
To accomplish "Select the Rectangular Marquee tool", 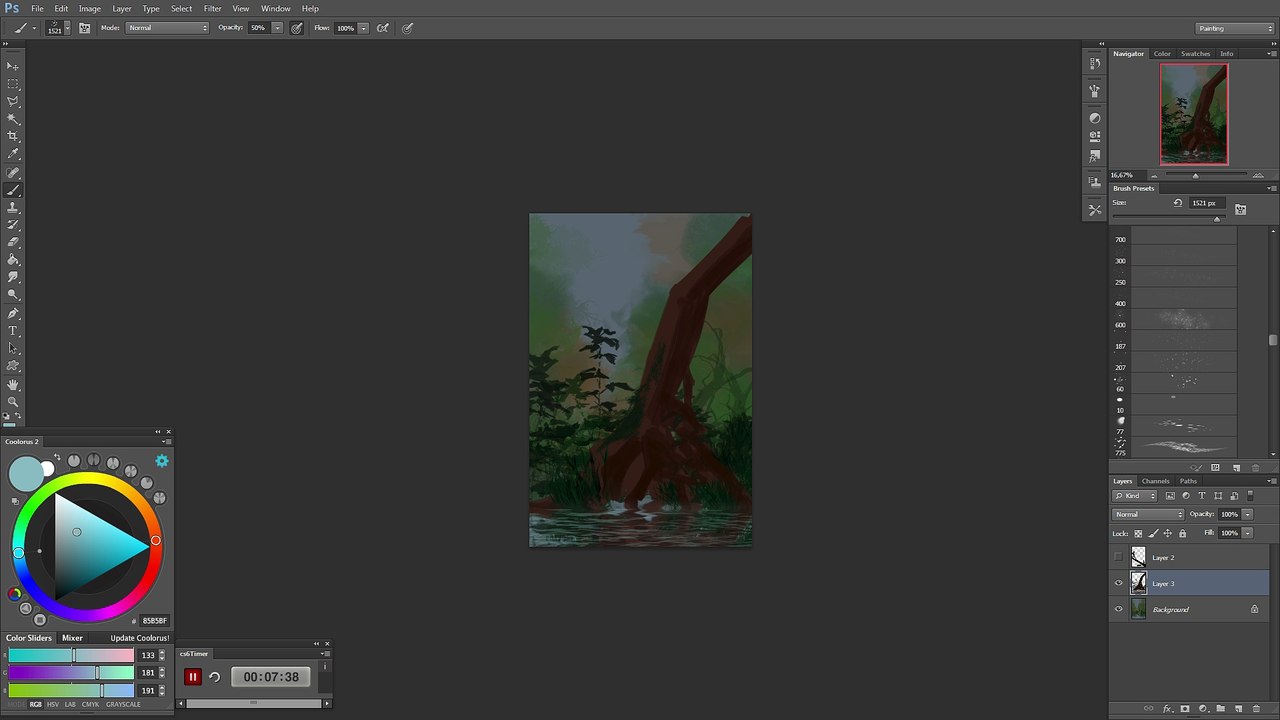I will [13, 83].
